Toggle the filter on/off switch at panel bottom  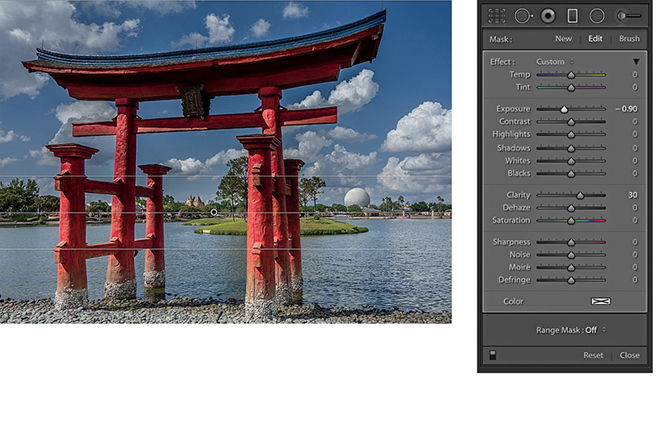[492, 355]
